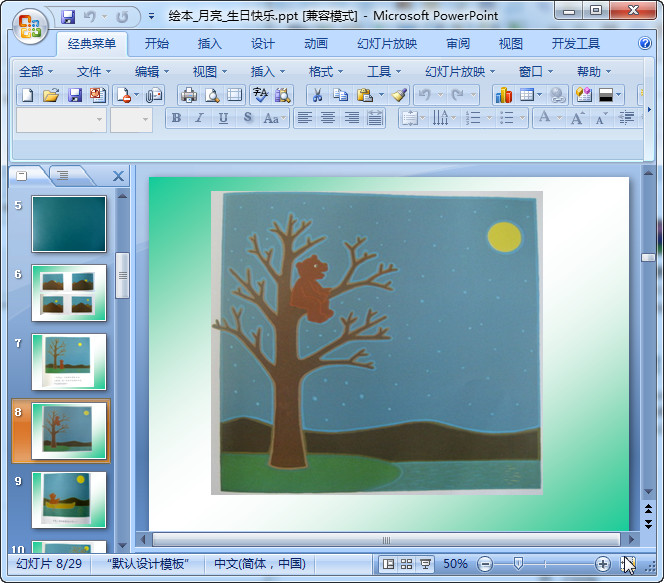Switch to the 审阅 ribbon tab
The width and height of the screenshot is (664, 583).
[x=458, y=44]
